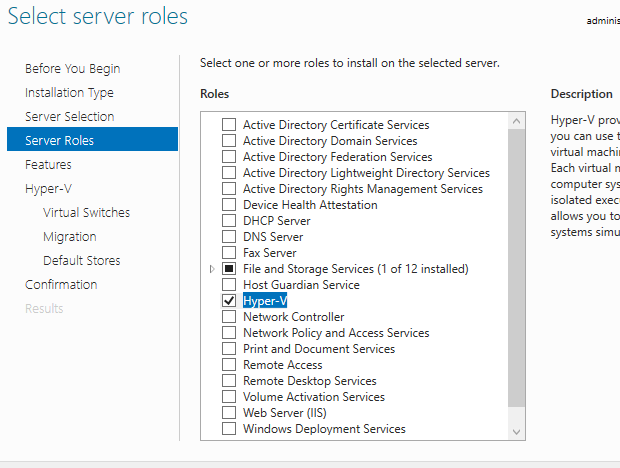Tick the Remote Desktop Services checkbox
Image resolution: width=620 pixels, height=468 pixels.
pos(229,381)
